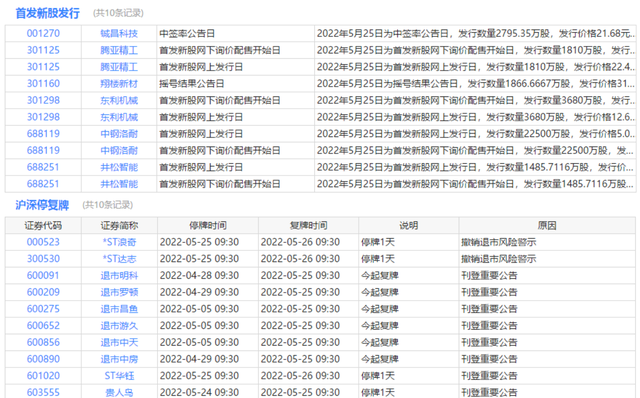
Task: Open stock code 001270 link
Action: click(43, 33)
